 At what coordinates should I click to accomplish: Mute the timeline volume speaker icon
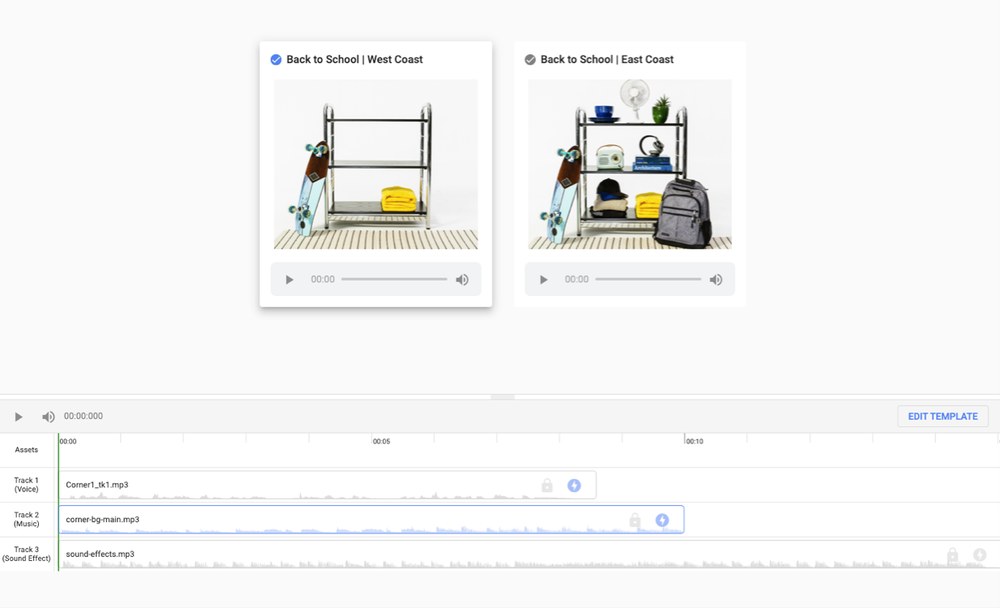coord(48,417)
